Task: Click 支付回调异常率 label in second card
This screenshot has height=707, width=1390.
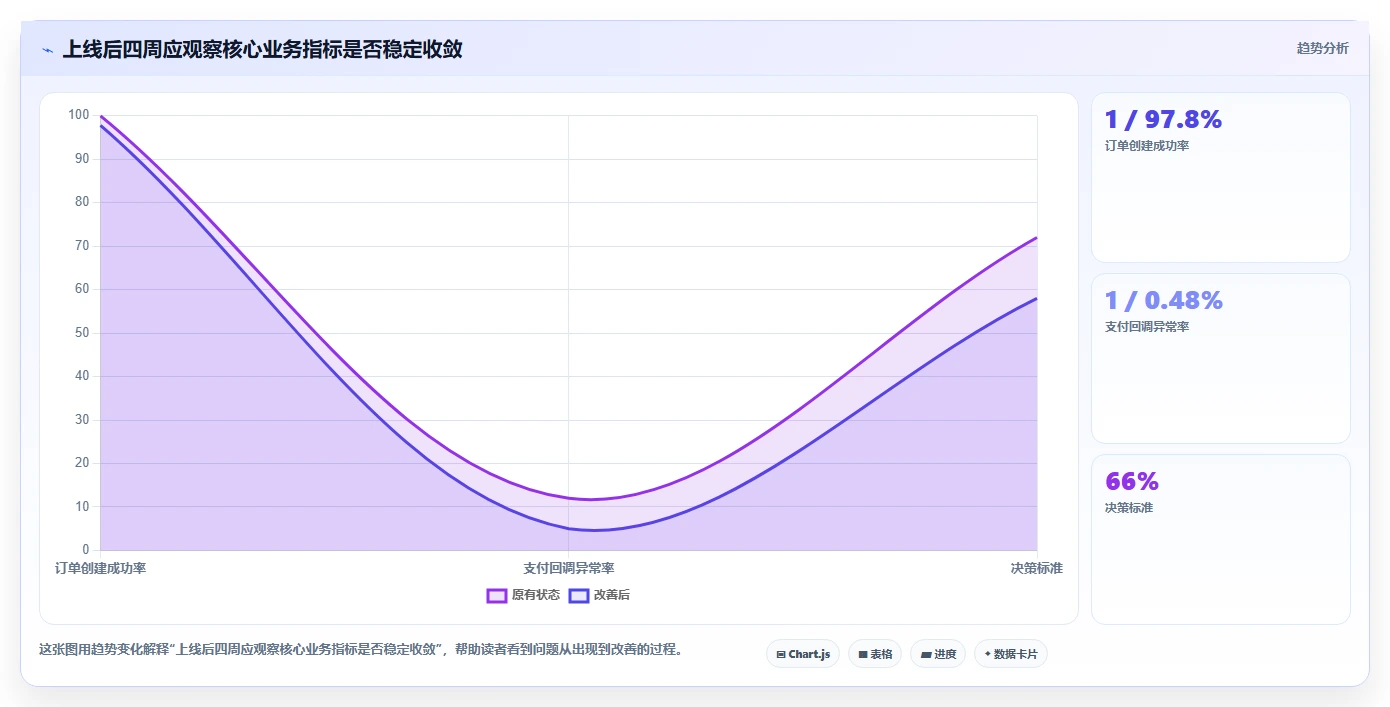Action: point(1147,327)
